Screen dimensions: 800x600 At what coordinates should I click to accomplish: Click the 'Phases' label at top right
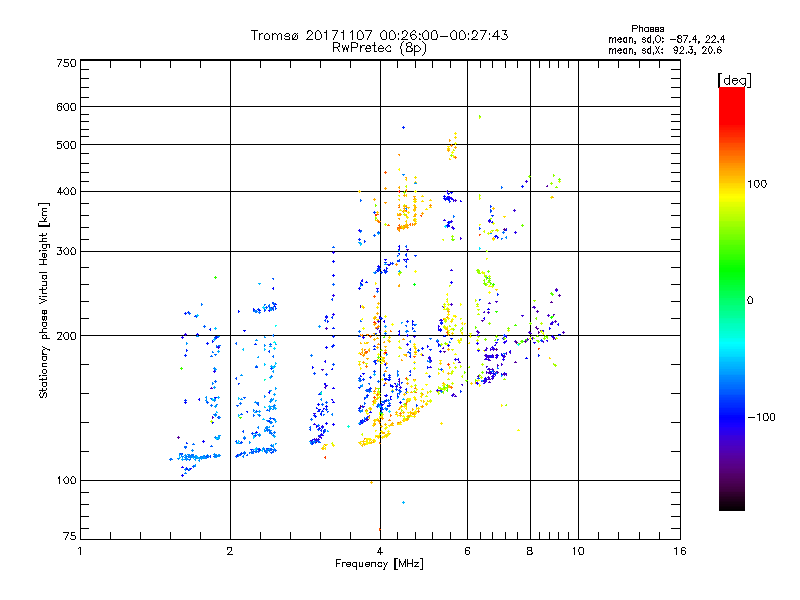[647, 29]
